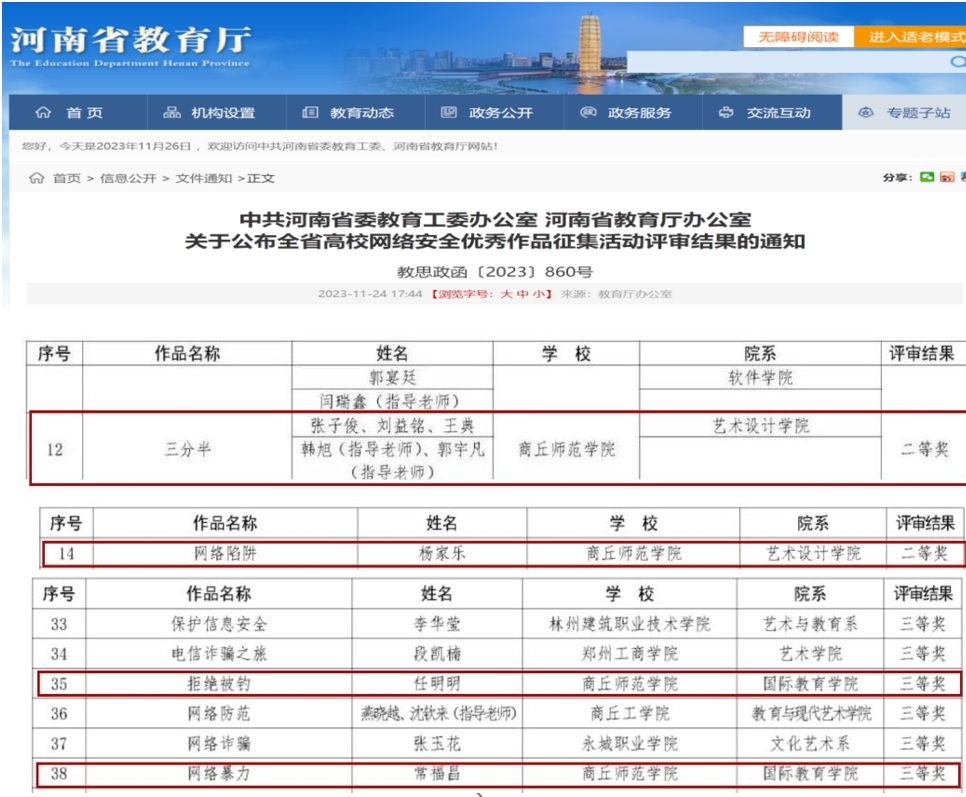
Task: Click the work name 保护信息安全
Action: click(219, 624)
